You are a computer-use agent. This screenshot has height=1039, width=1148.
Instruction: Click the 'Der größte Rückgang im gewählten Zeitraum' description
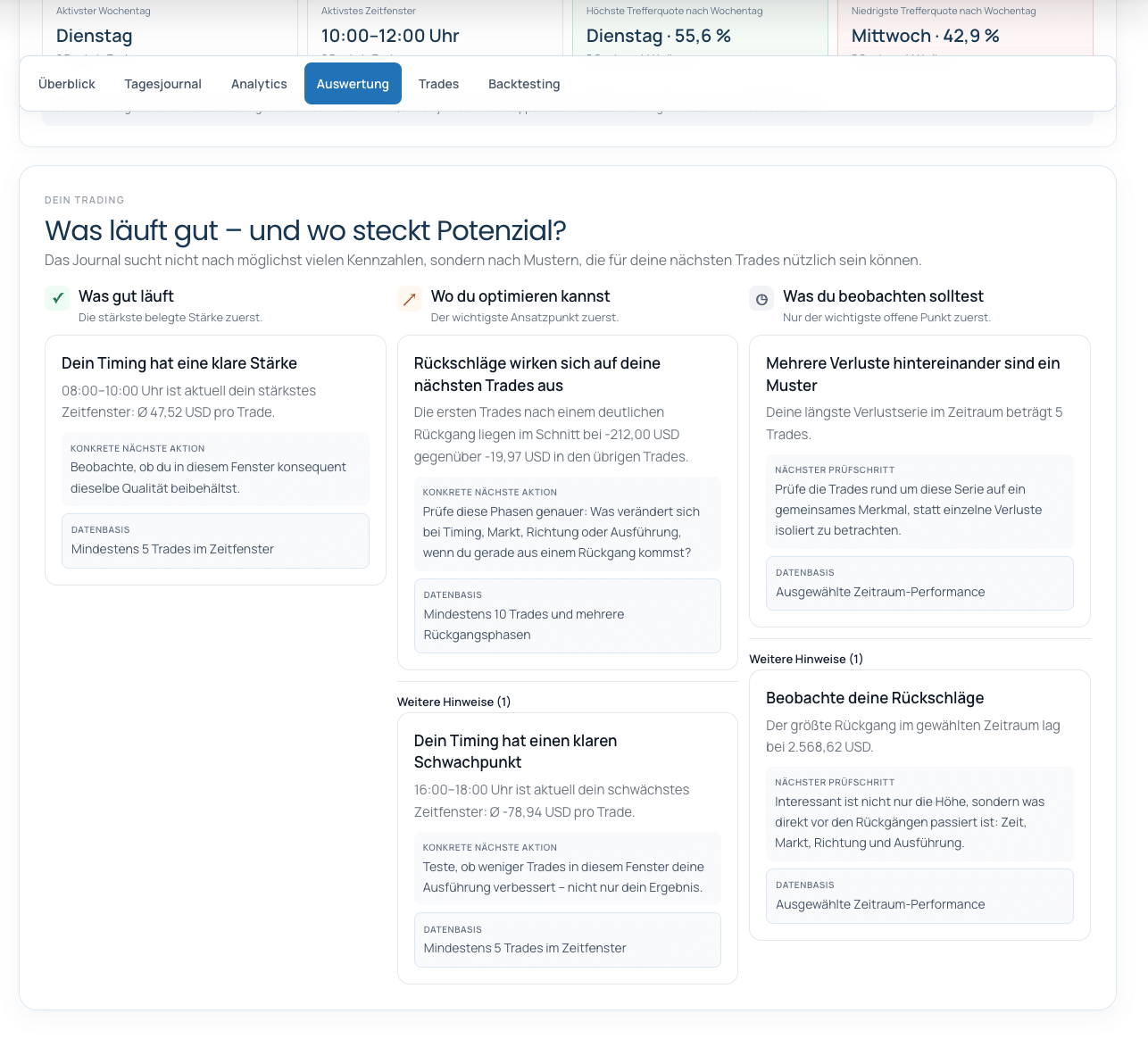coord(913,736)
